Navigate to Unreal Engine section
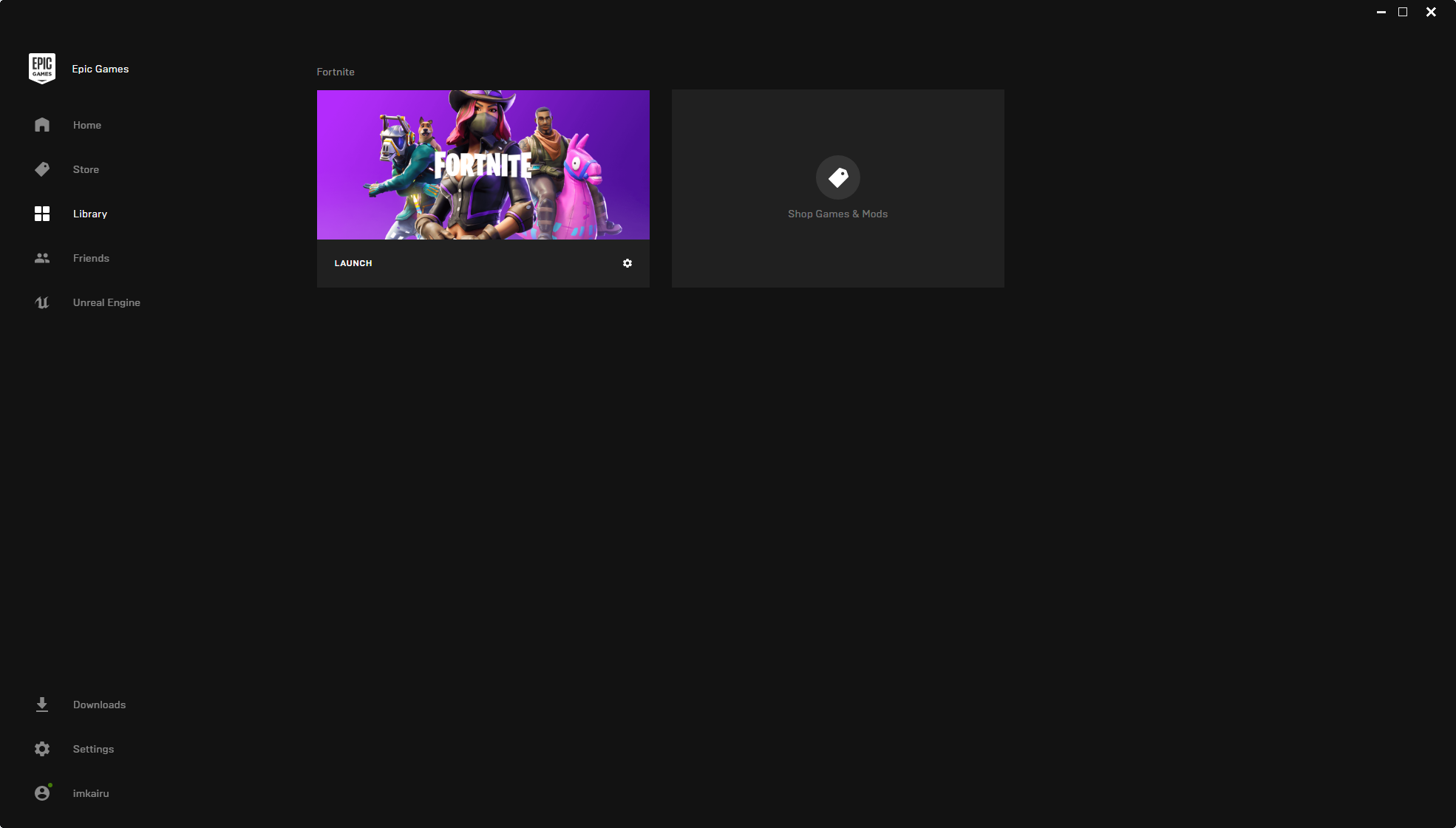The height and width of the screenshot is (828, 1456). [x=107, y=302]
